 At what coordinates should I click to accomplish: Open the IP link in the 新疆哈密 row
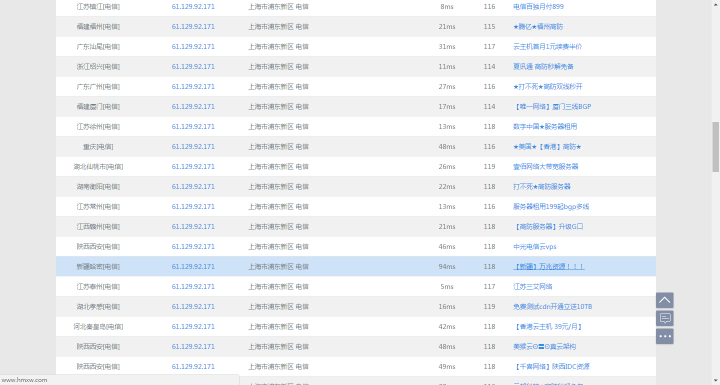click(x=193, y=266)
